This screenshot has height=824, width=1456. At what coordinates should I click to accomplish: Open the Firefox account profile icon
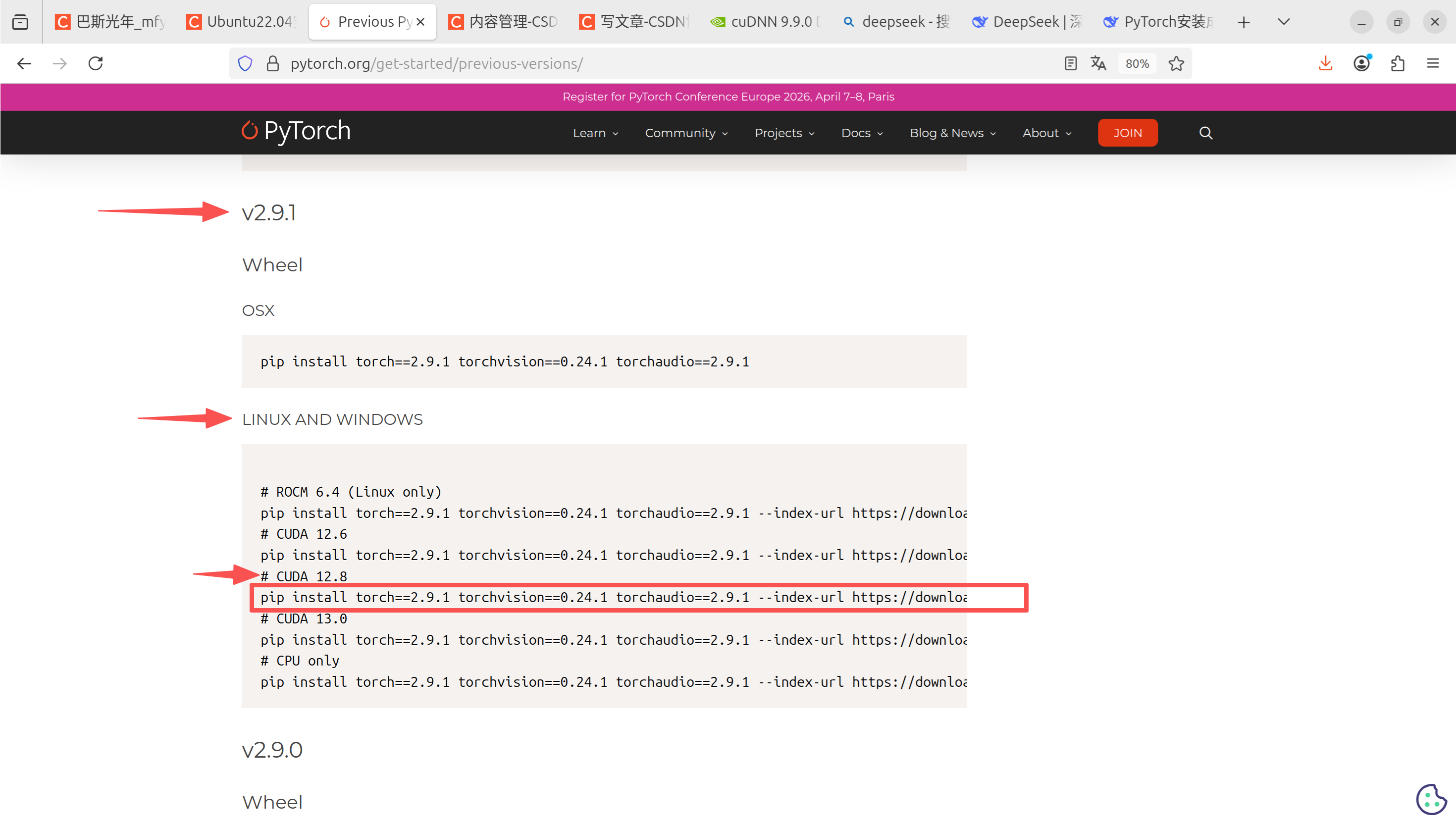(x=1361, y=63)
